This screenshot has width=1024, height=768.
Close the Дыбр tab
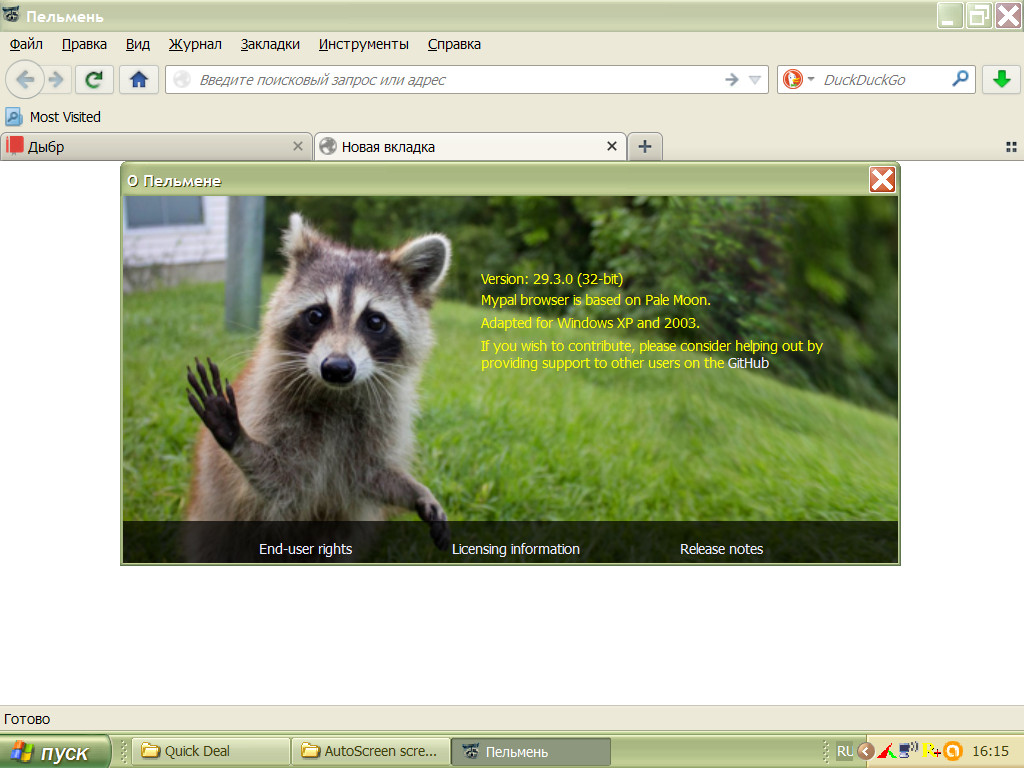coord(298,146)
